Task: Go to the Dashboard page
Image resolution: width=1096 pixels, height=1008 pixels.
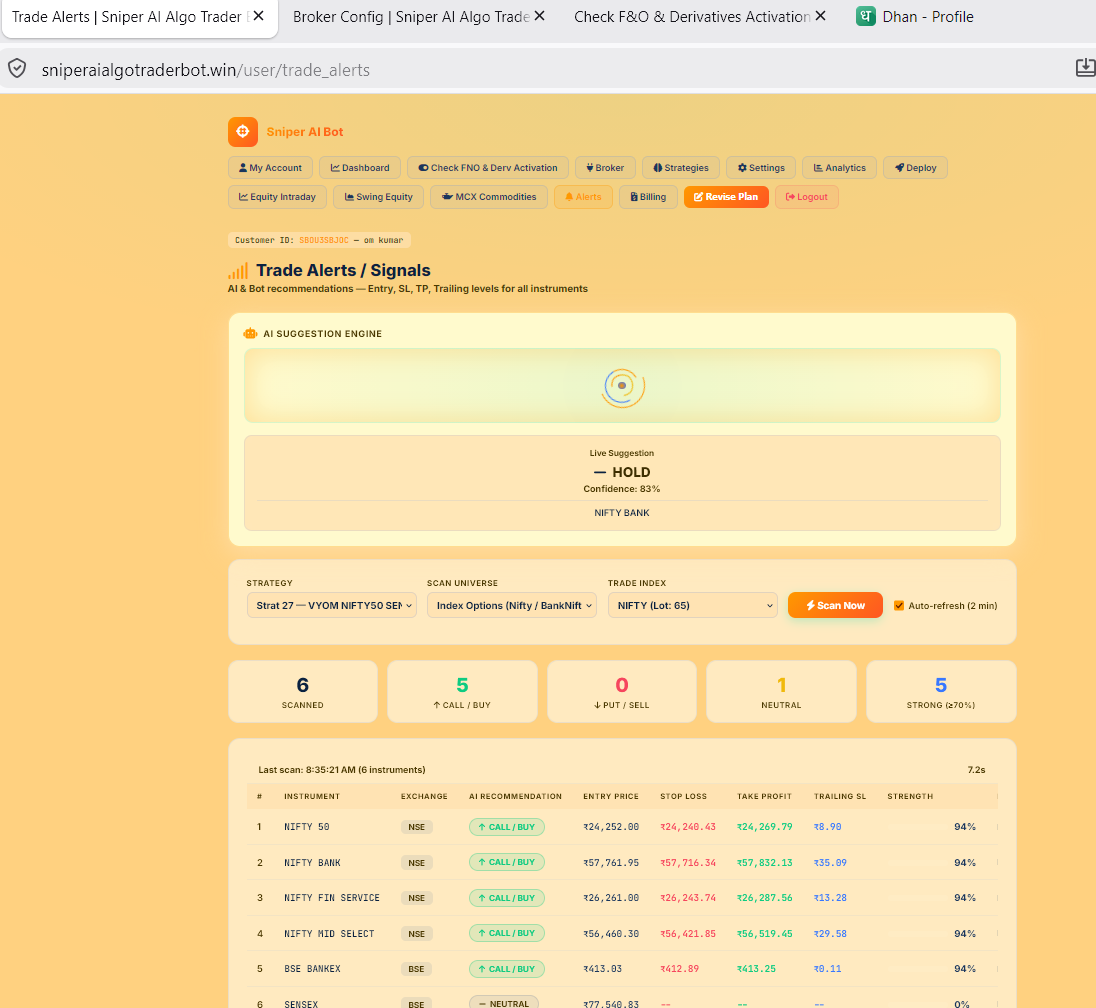Action: point(359,168)
